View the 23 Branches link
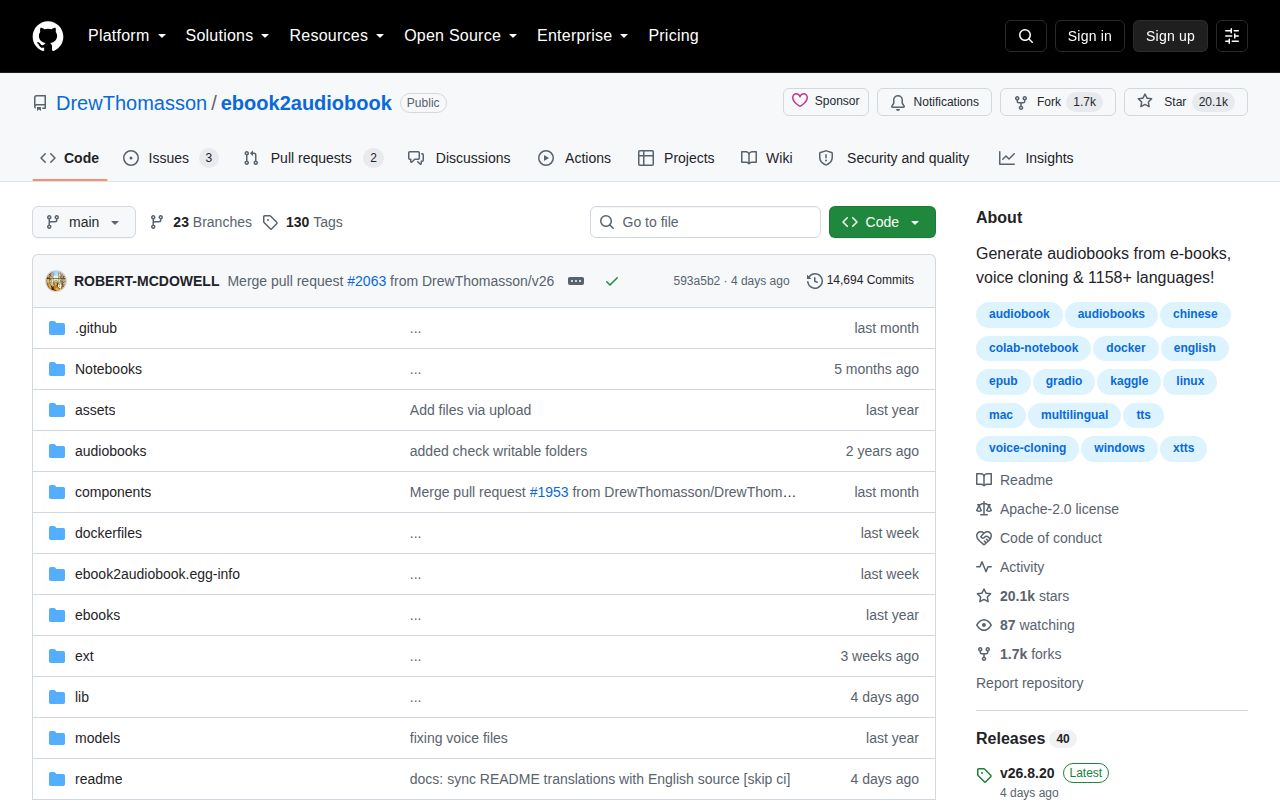This screenshot has height=800, width=1280. [x=200, y=222]
